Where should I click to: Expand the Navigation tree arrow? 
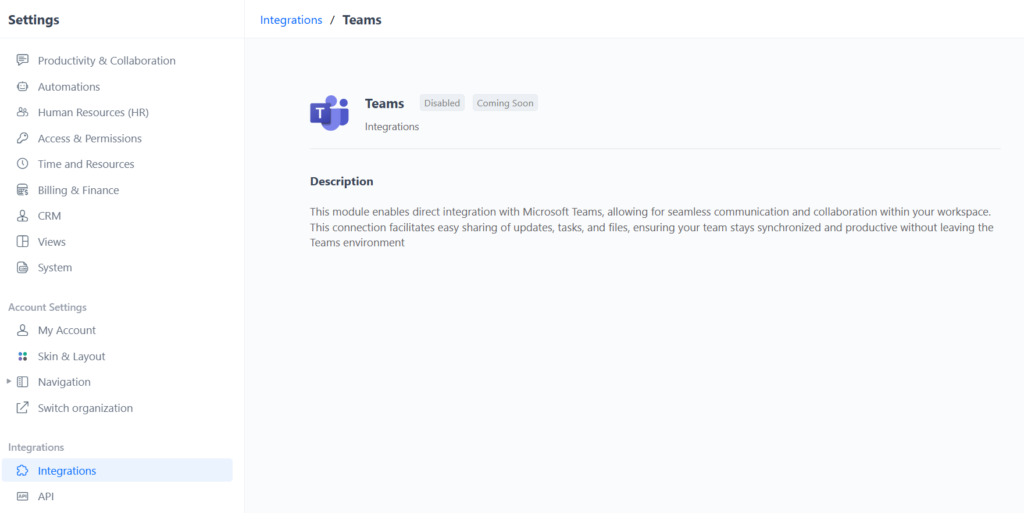pos(8,381)
